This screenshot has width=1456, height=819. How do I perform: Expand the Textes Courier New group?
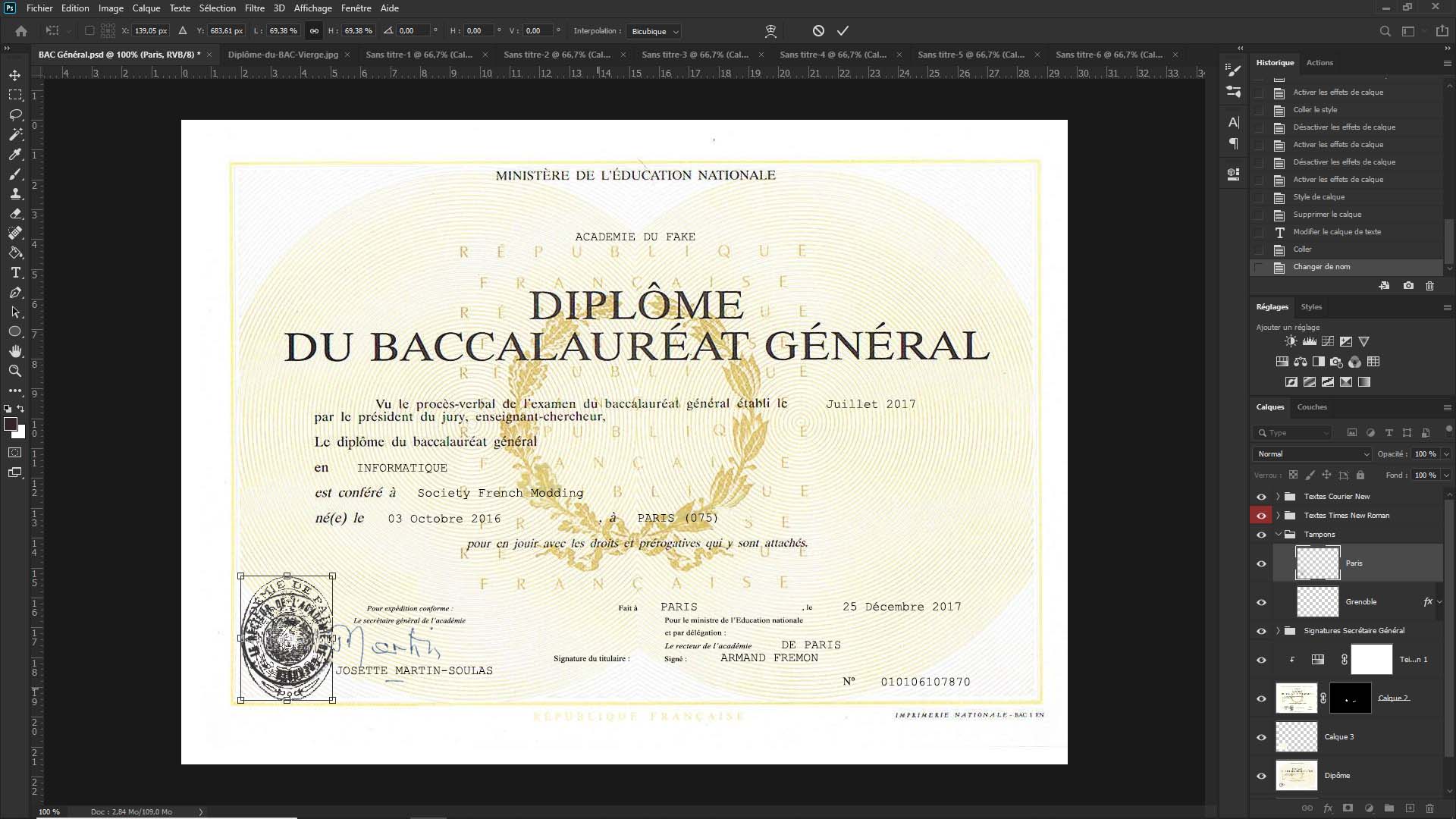[x=1278, y=497]
